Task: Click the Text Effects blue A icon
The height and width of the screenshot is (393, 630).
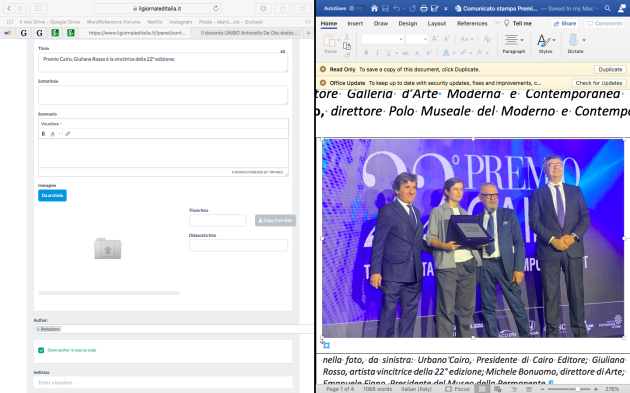Action: click(446, 53)
